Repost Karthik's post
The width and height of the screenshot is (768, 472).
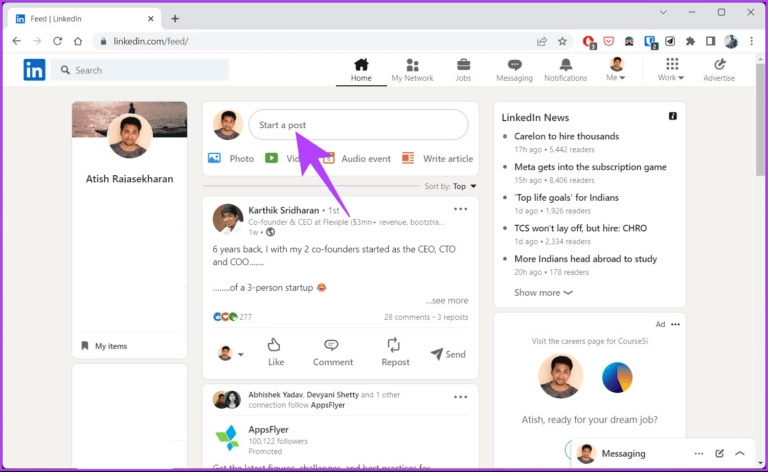click(x=395, y=352)
